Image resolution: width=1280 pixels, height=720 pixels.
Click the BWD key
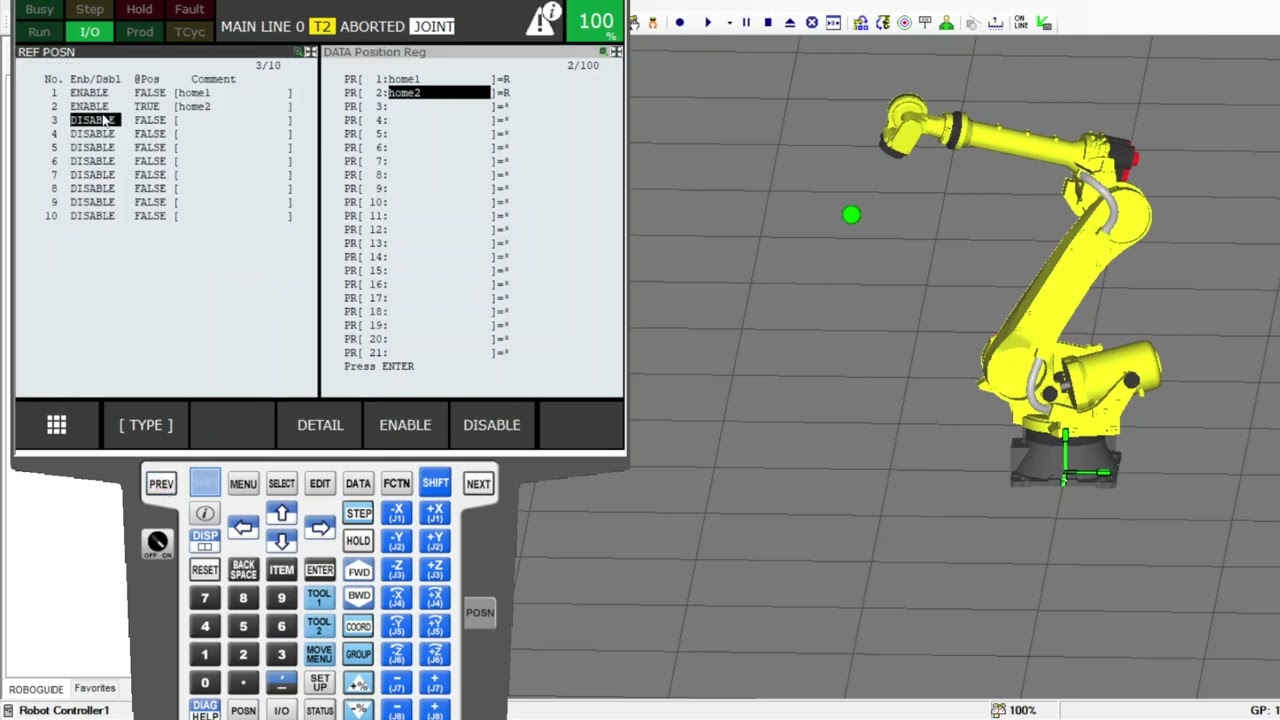pyautogui.click(x=358, y=597)
